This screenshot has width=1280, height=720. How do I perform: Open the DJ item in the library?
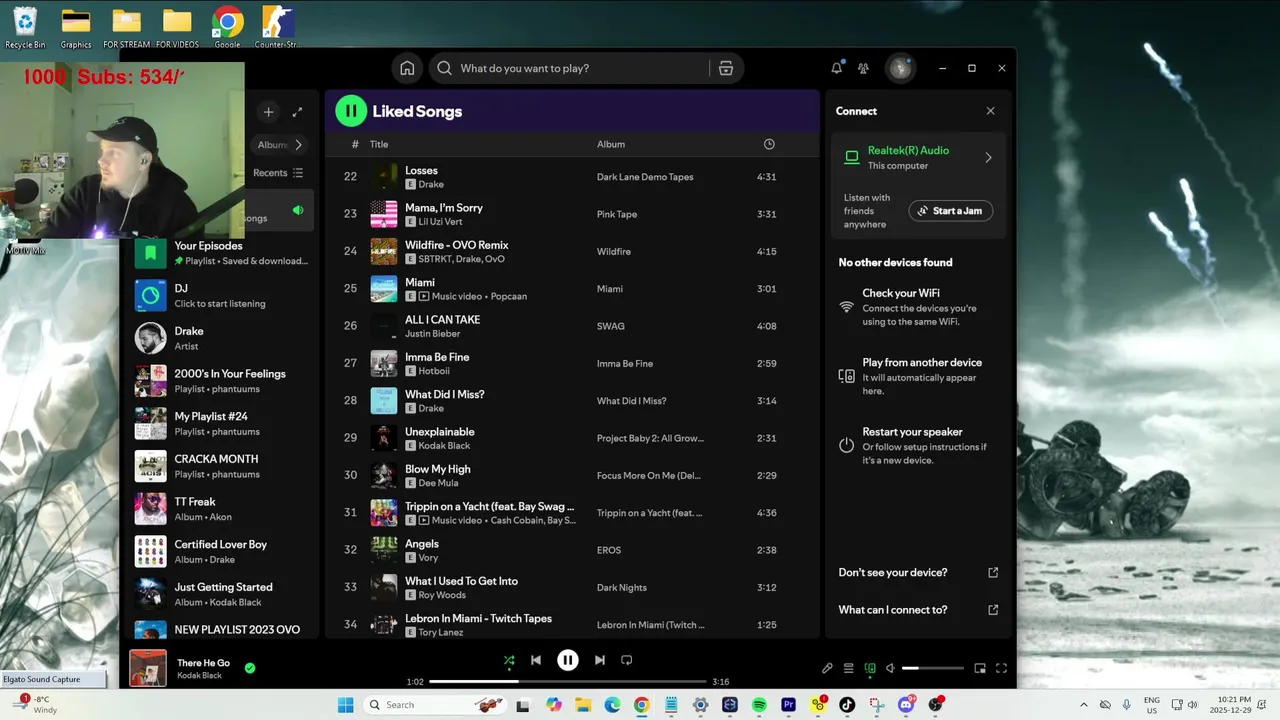click(221, 295)
